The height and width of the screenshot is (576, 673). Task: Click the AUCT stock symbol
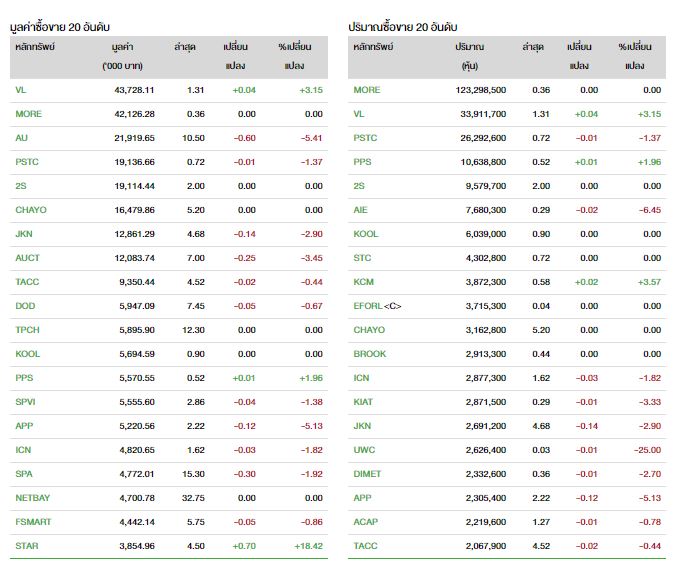(x=26, y=258)
